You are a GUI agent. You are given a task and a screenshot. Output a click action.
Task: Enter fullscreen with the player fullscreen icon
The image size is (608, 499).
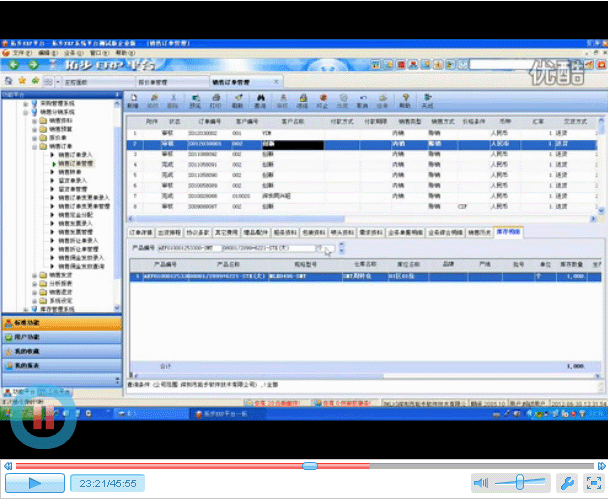click(x=591, y=483)
